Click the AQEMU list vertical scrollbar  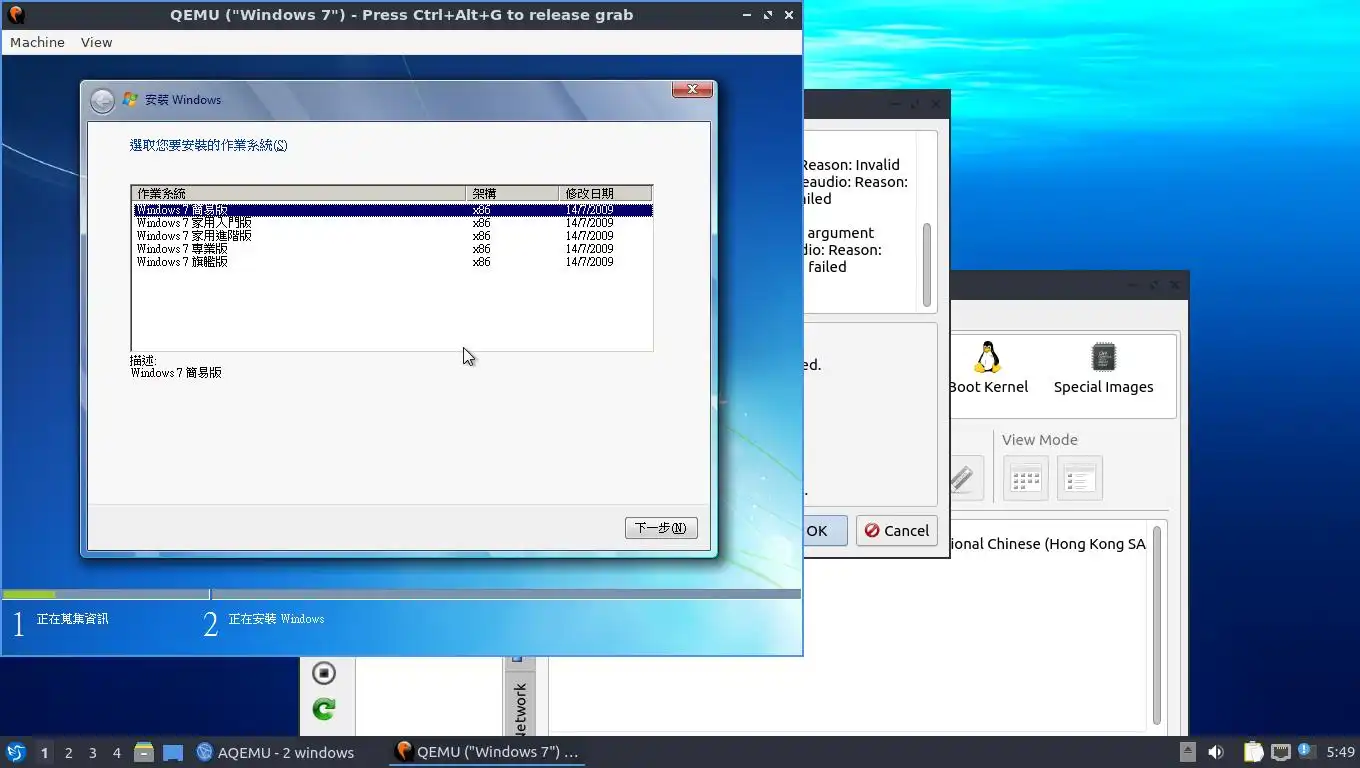1157,626
